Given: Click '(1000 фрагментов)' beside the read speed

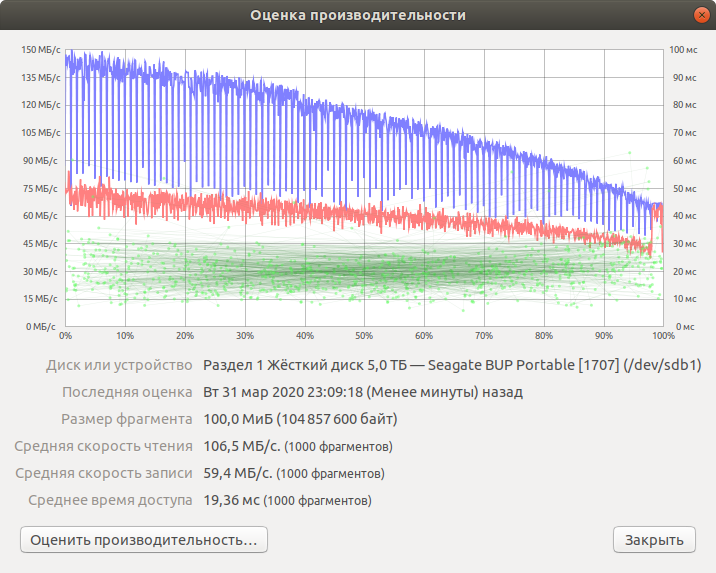Looking at the screenshot, I should pyautogui.click(x=338, y=447).
